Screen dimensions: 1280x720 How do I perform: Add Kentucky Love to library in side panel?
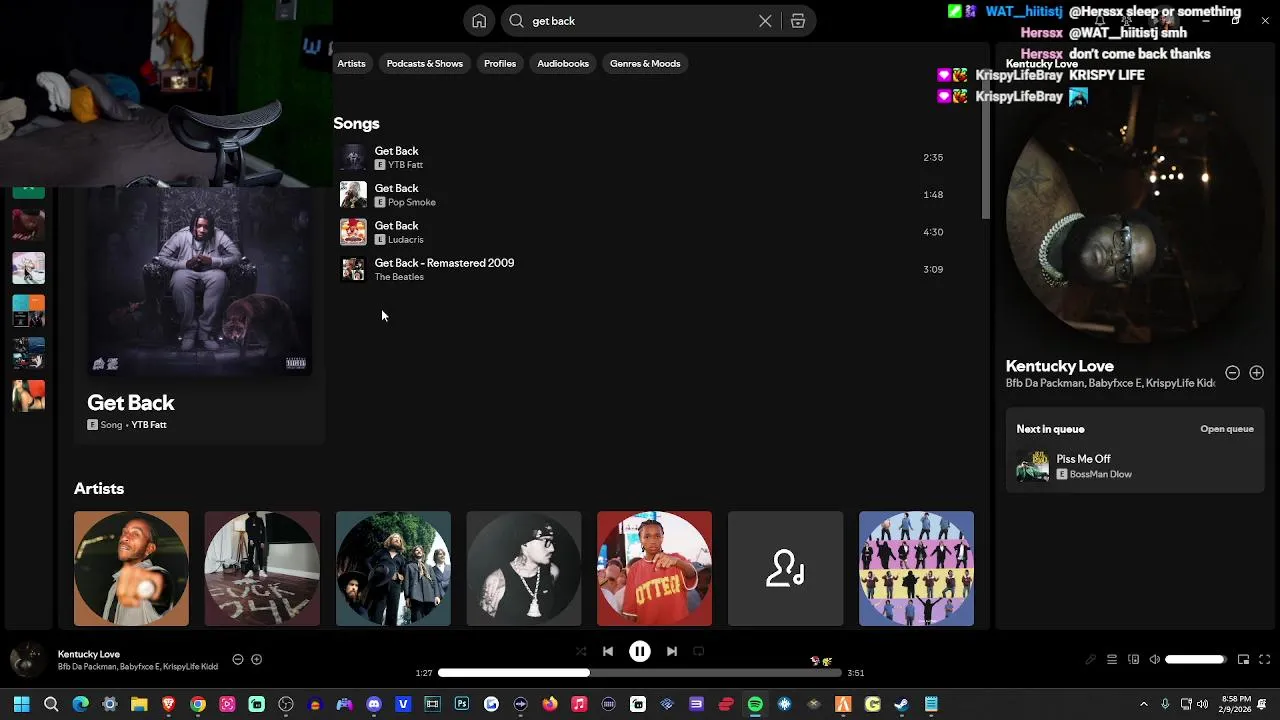click(1256, 373)
